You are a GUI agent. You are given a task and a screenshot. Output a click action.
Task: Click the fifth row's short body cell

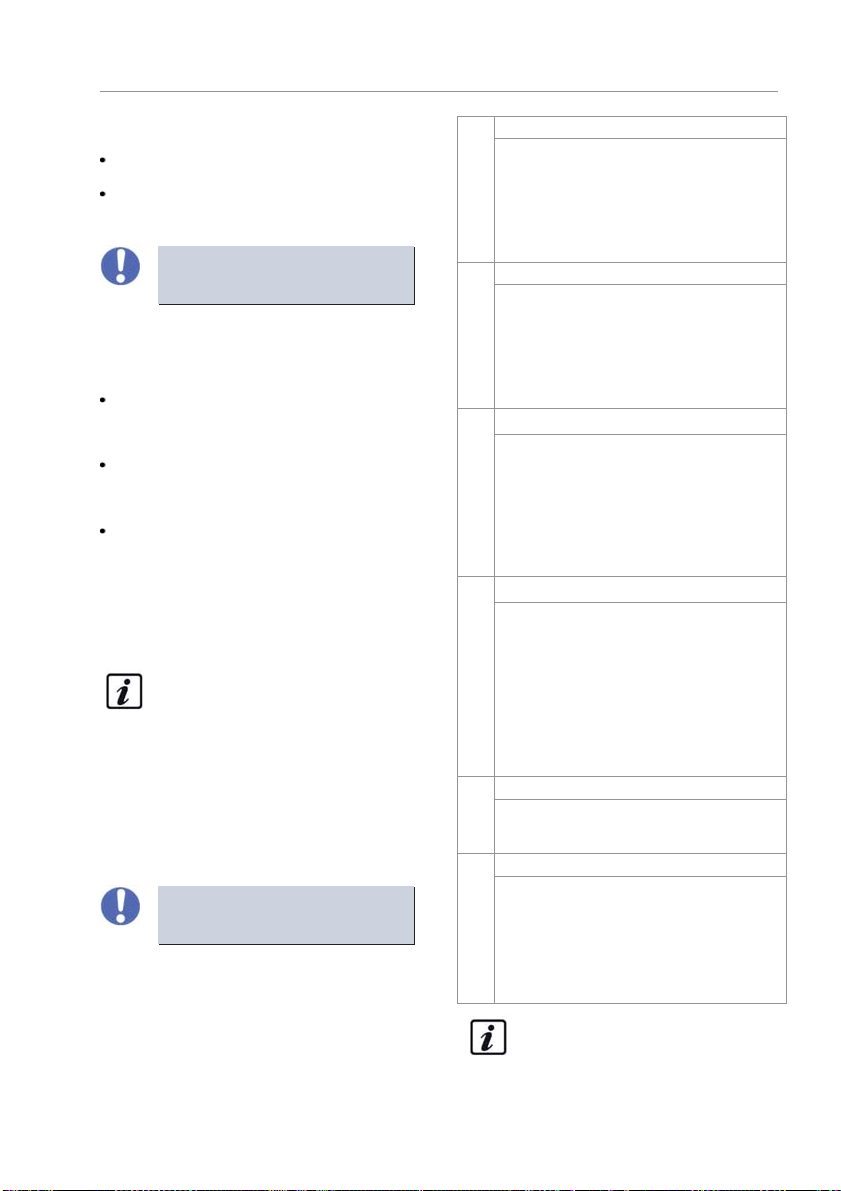coord(640,826)
